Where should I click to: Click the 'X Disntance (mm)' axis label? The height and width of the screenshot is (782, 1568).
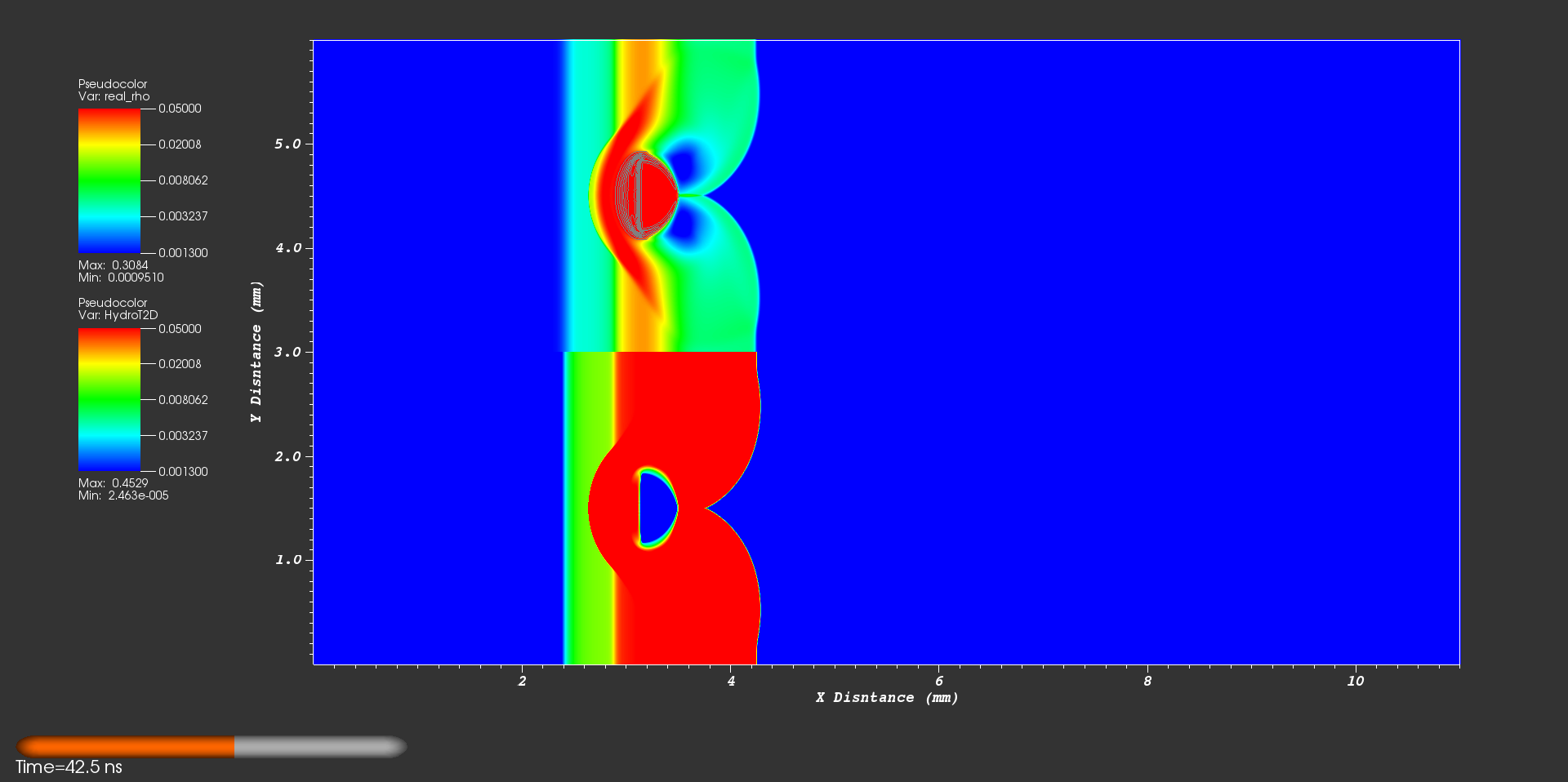click(887, 697)
